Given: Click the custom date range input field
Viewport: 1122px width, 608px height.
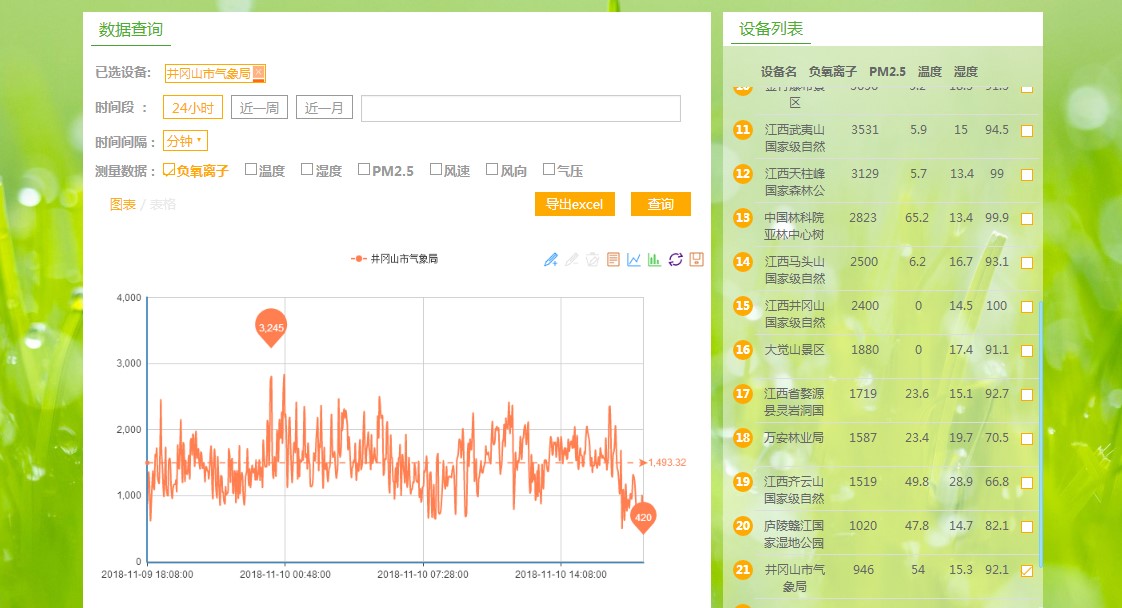Looking at the screenshot, I should coord(520,108).
